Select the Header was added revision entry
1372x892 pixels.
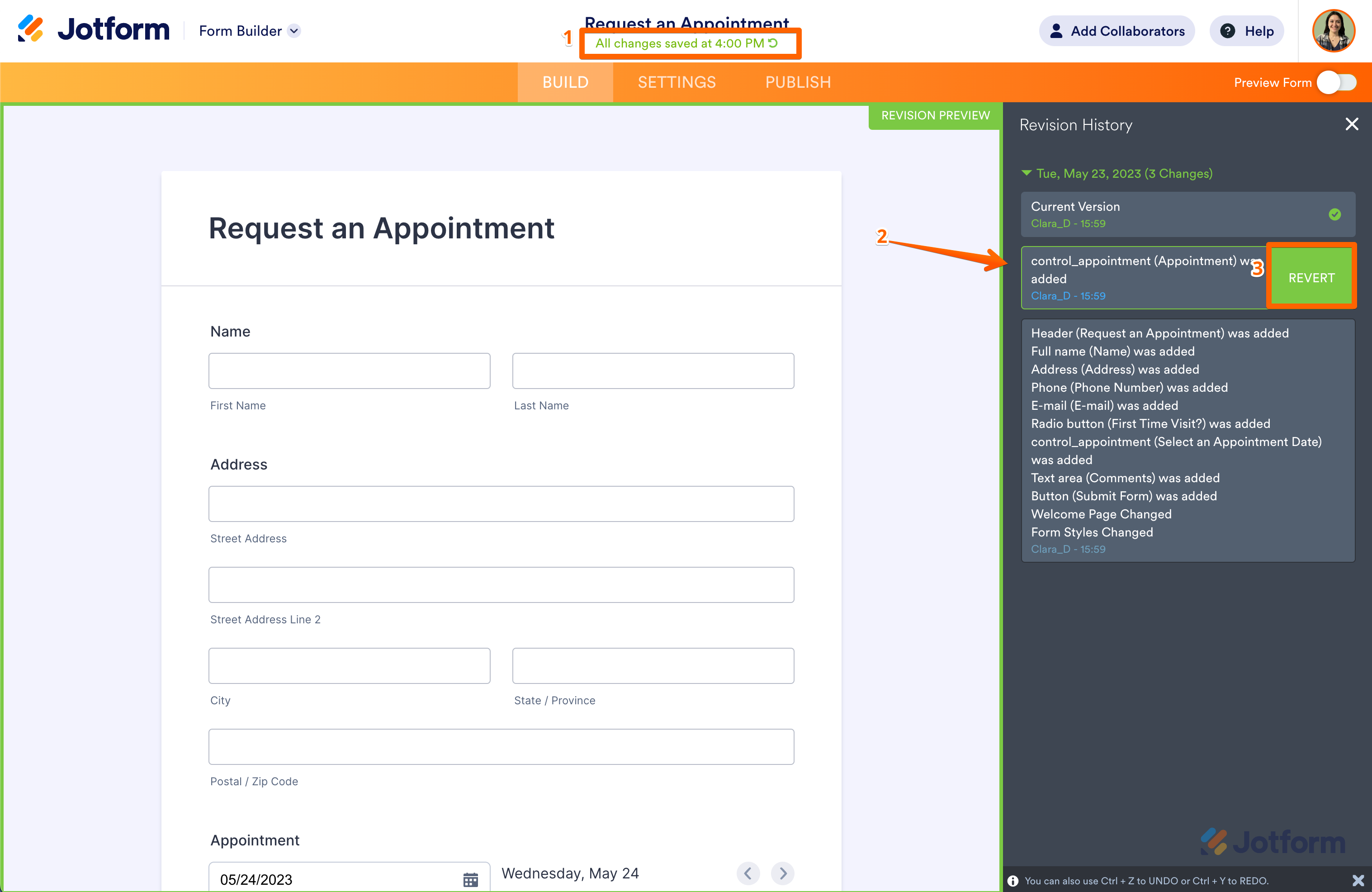(x=1187, y=441)
